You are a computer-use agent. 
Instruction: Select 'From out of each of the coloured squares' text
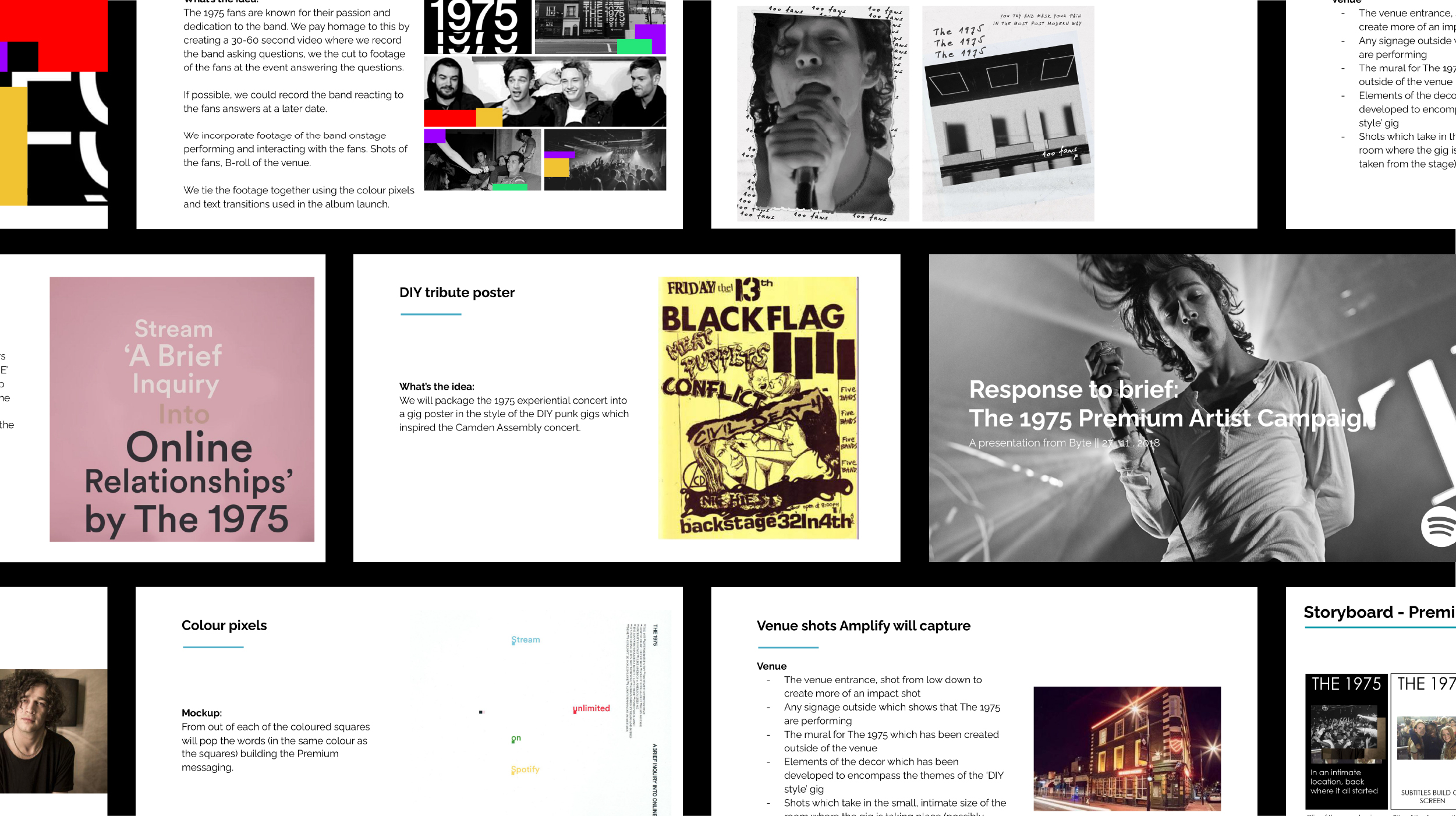click(275, 747)
